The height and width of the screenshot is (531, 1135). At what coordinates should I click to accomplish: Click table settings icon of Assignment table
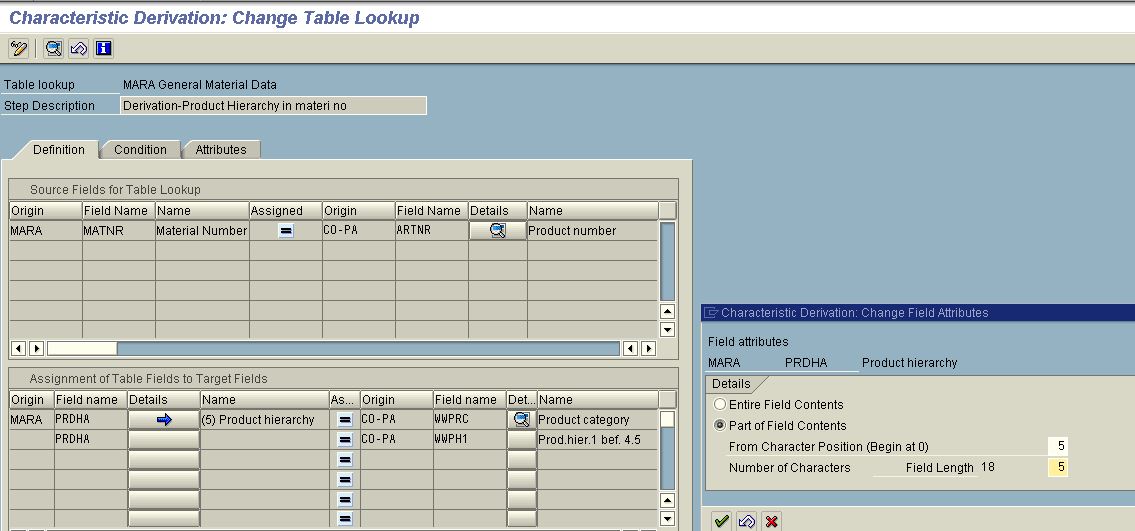(x=667, y=399)
